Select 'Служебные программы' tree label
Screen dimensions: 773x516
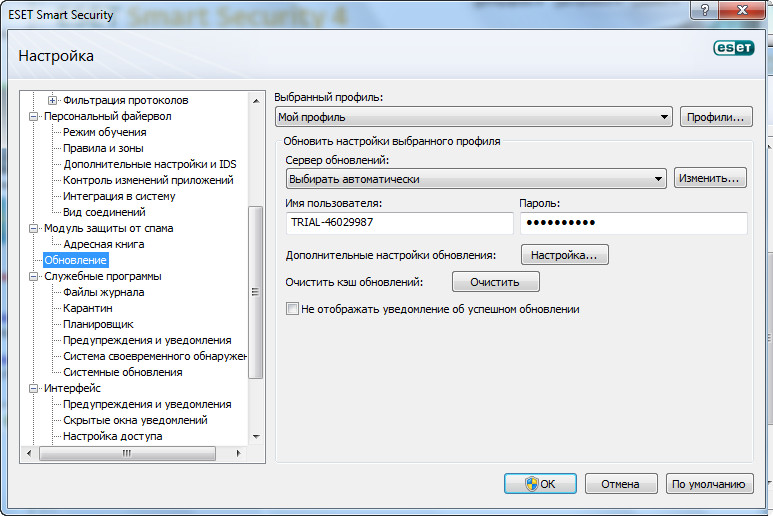103,276
